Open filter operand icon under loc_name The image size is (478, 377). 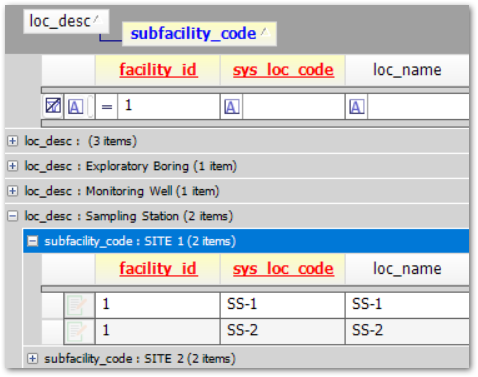point(356,107)
